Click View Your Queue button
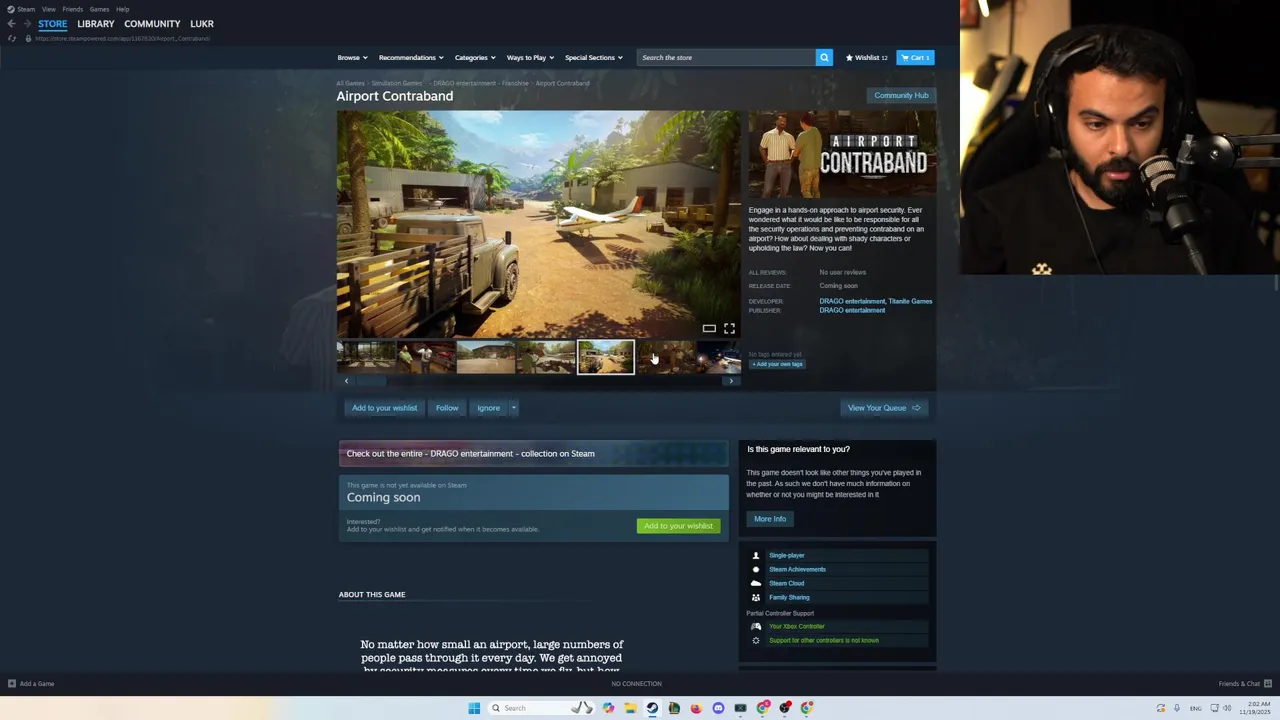1280x720 pixels. pyautogui.click(x=884, y=408)
